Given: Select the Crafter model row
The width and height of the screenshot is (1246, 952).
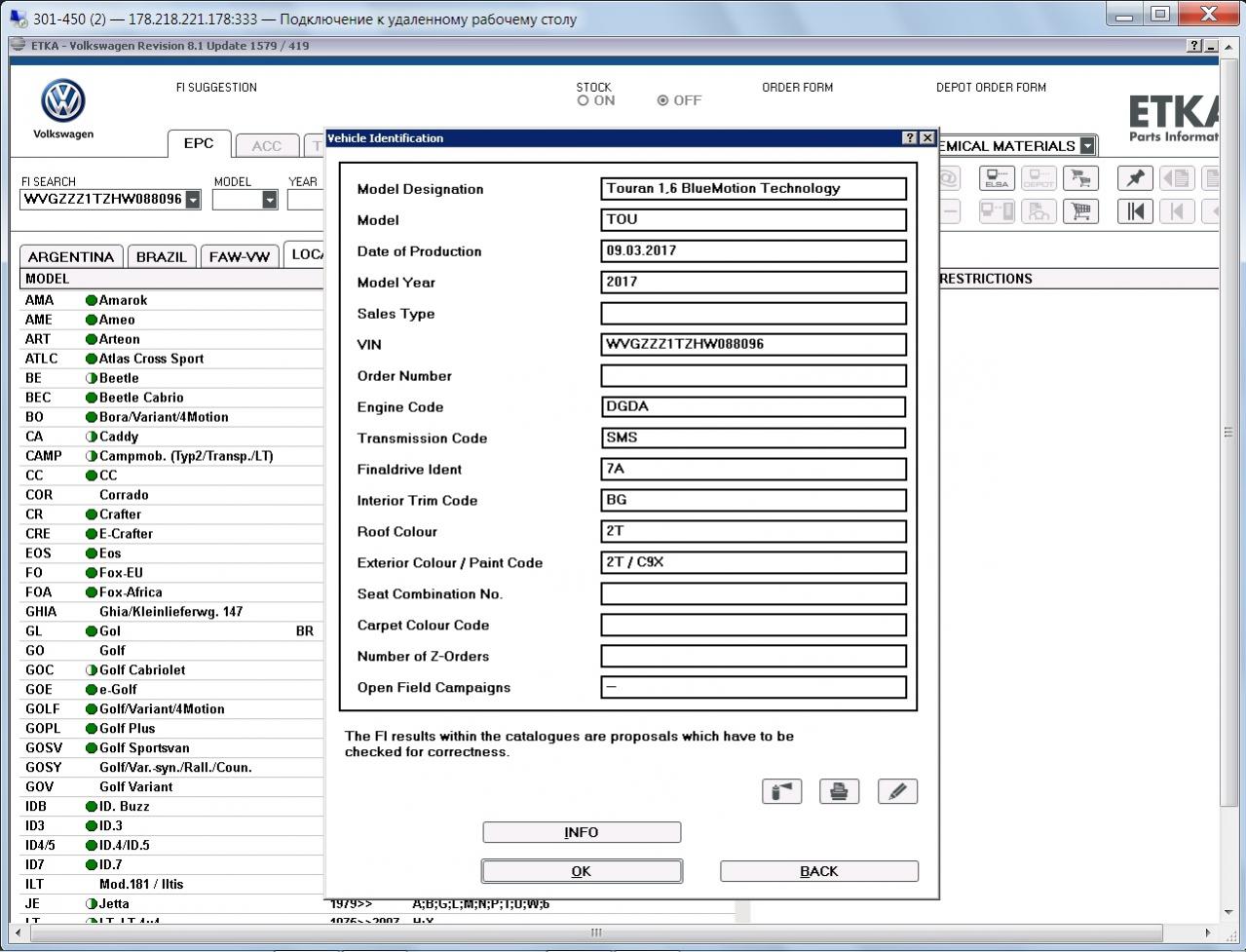Looking at the screenshot, I should point(171,514).
